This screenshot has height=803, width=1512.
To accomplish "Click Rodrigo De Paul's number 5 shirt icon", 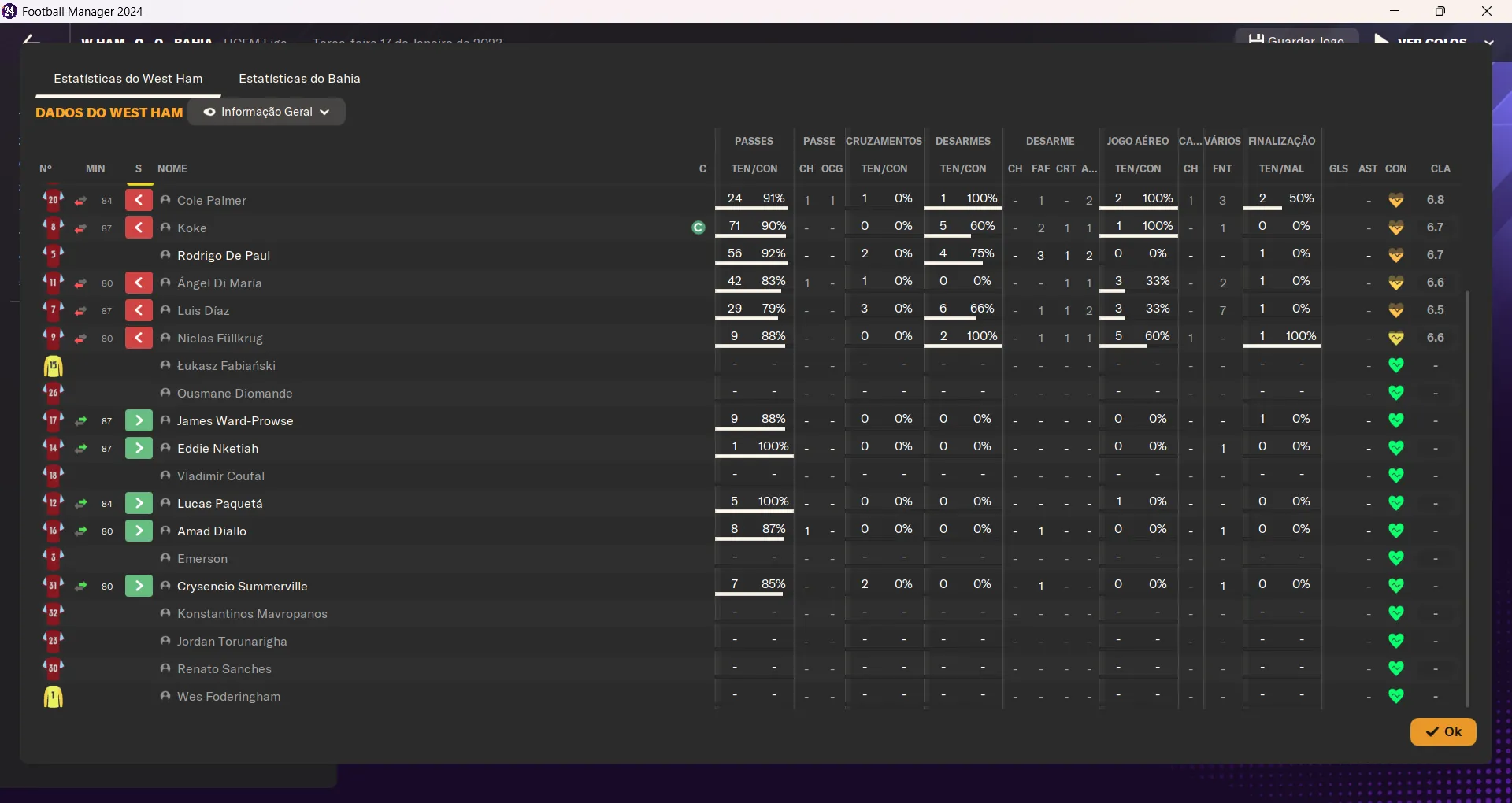I will 53,255.
